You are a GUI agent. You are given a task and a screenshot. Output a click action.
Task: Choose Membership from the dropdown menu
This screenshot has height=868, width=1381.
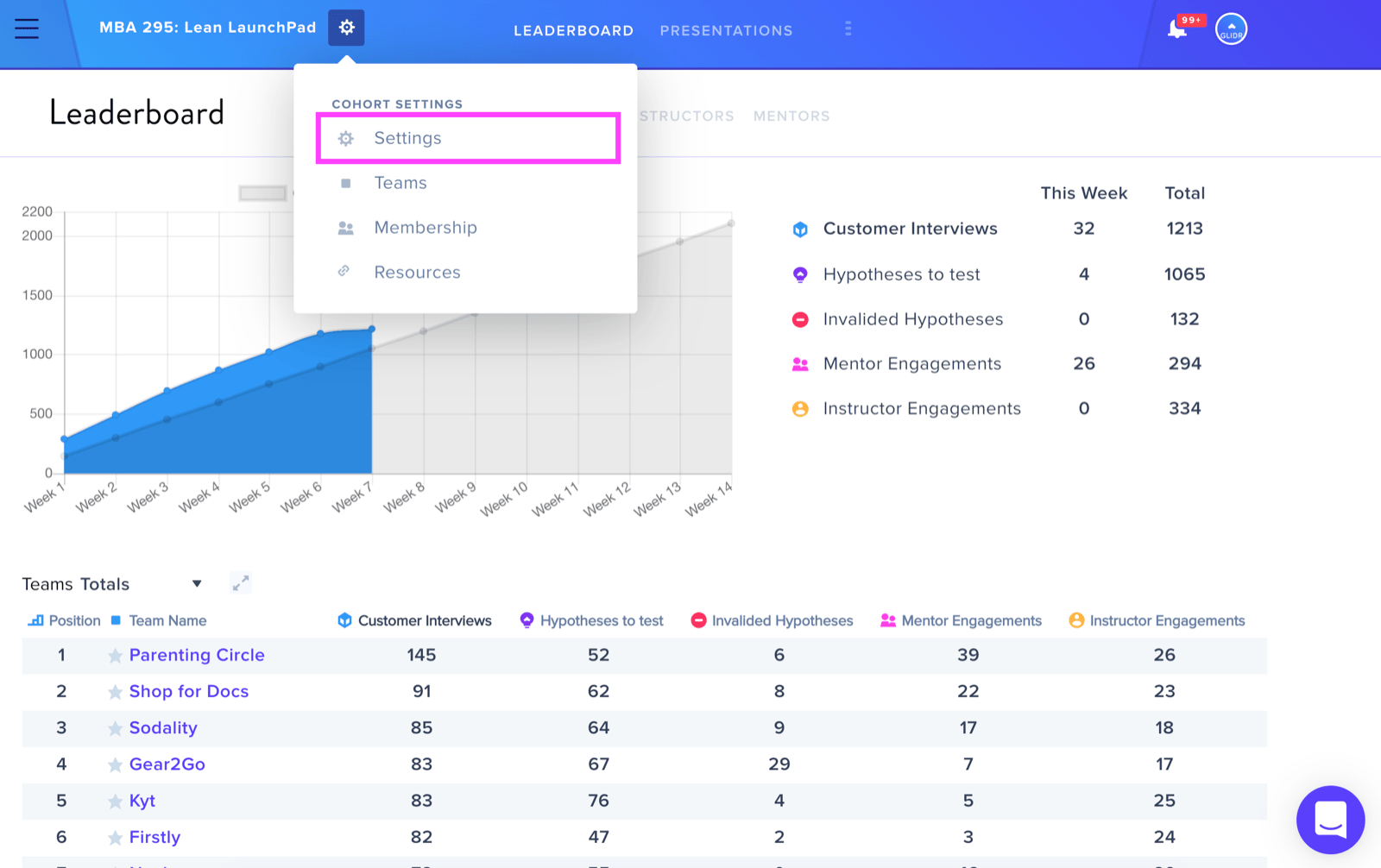(426, 228)
